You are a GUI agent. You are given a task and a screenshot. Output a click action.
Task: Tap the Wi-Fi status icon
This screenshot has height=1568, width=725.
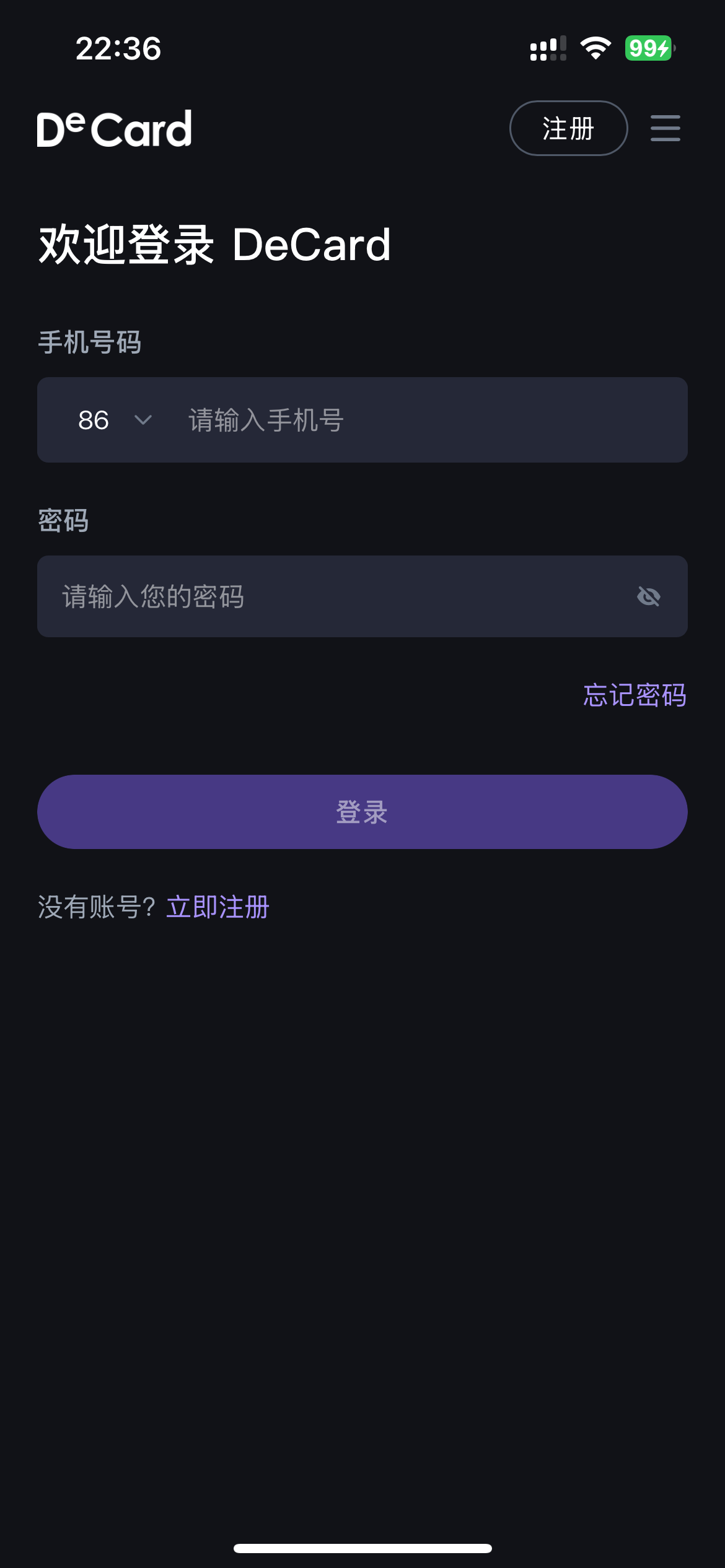pos(595,48)
